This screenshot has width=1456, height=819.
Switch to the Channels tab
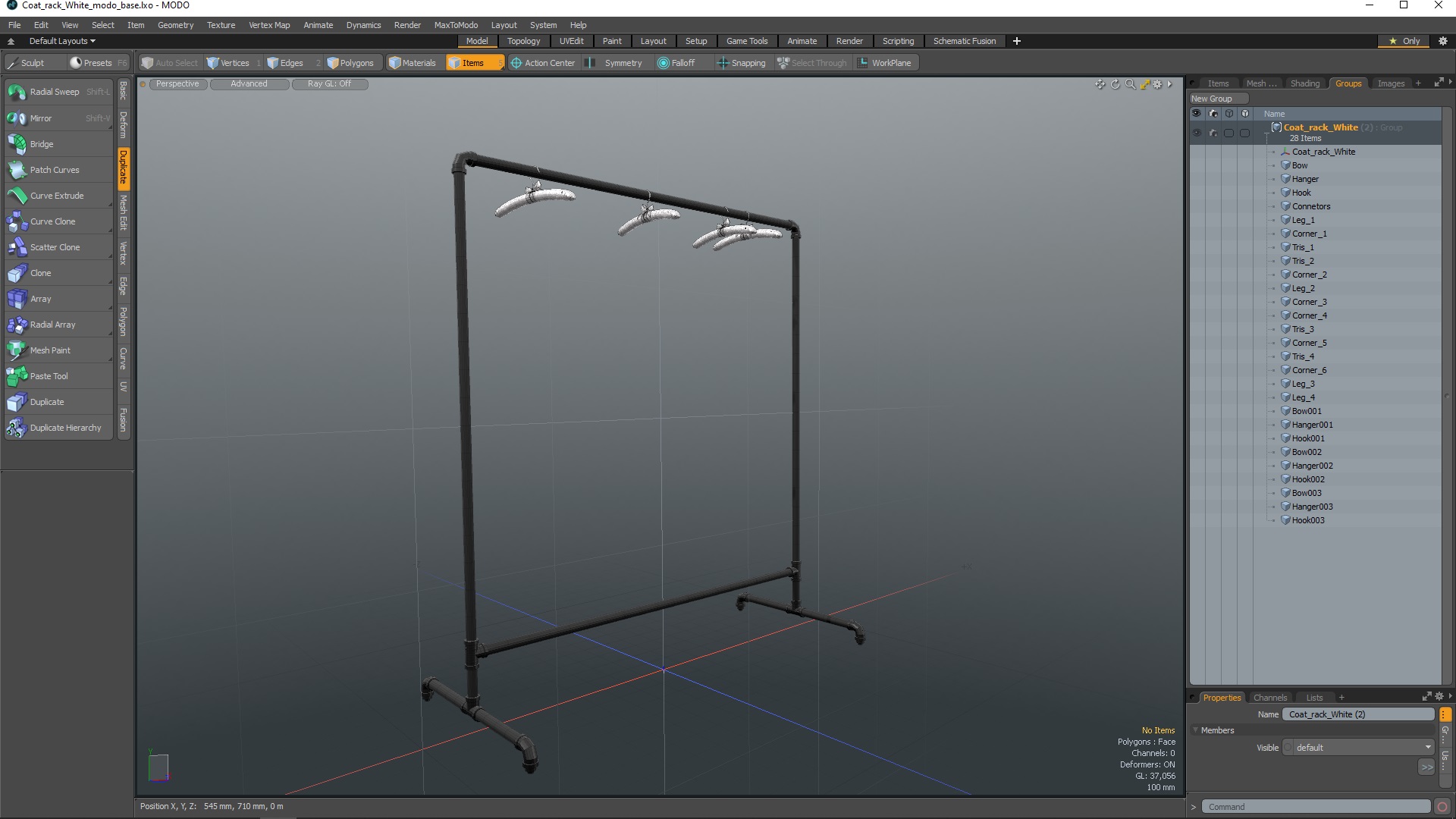(x=1270, y=698)
